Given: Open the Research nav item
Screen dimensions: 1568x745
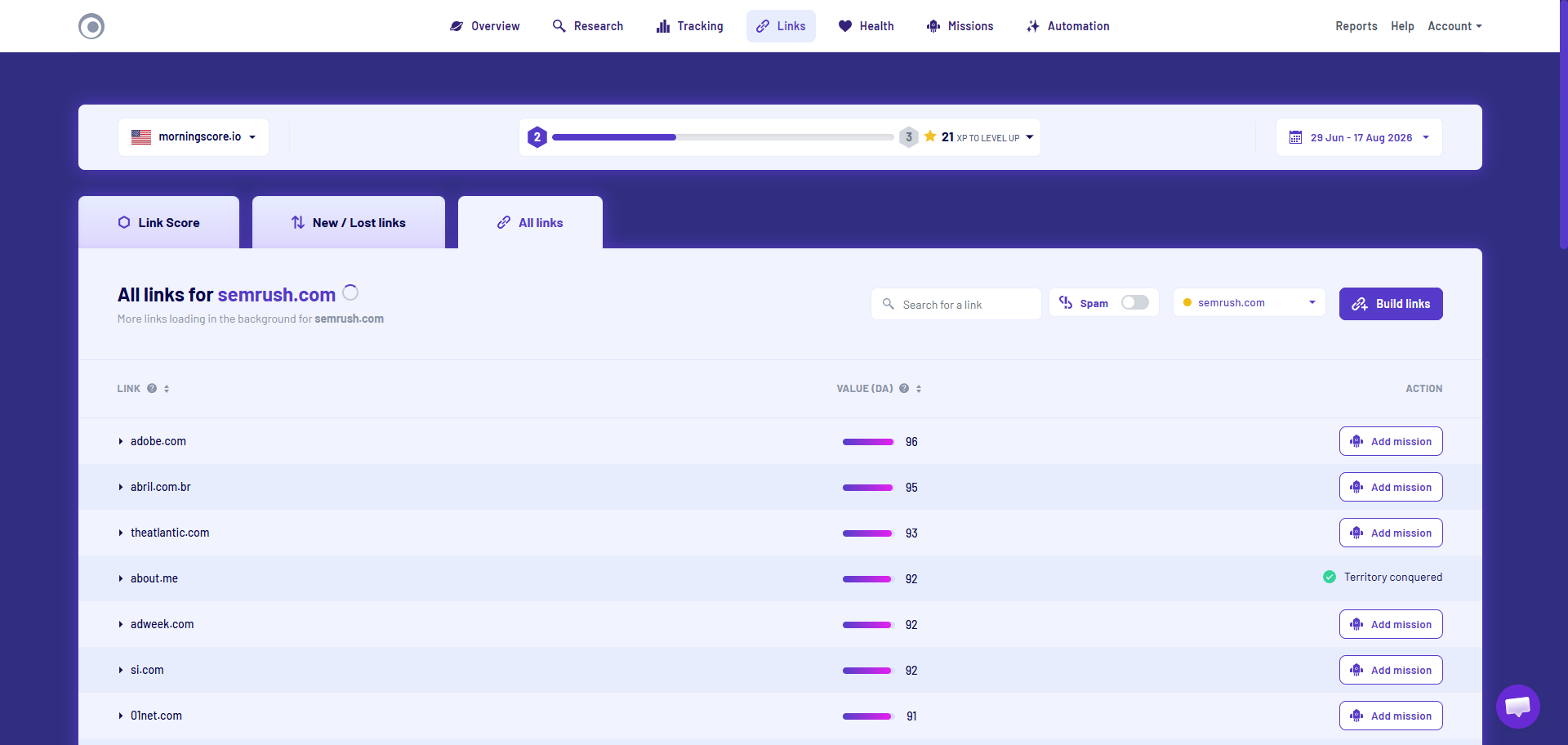Looking at the screenshot, I should coord(588,26).
